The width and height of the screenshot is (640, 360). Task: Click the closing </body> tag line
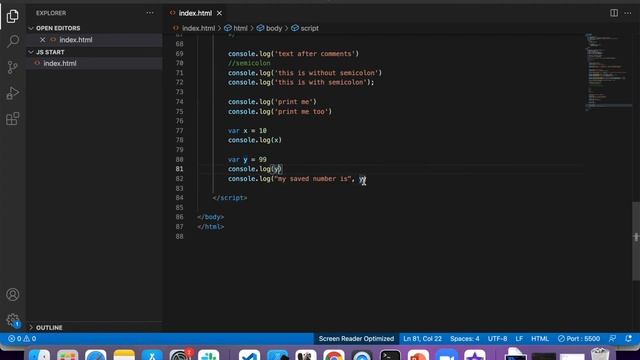click(x=210, y=217)
